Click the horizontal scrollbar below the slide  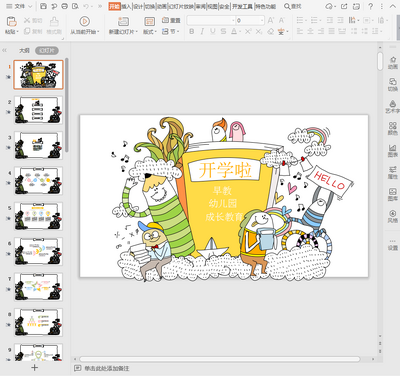[220, 359]
